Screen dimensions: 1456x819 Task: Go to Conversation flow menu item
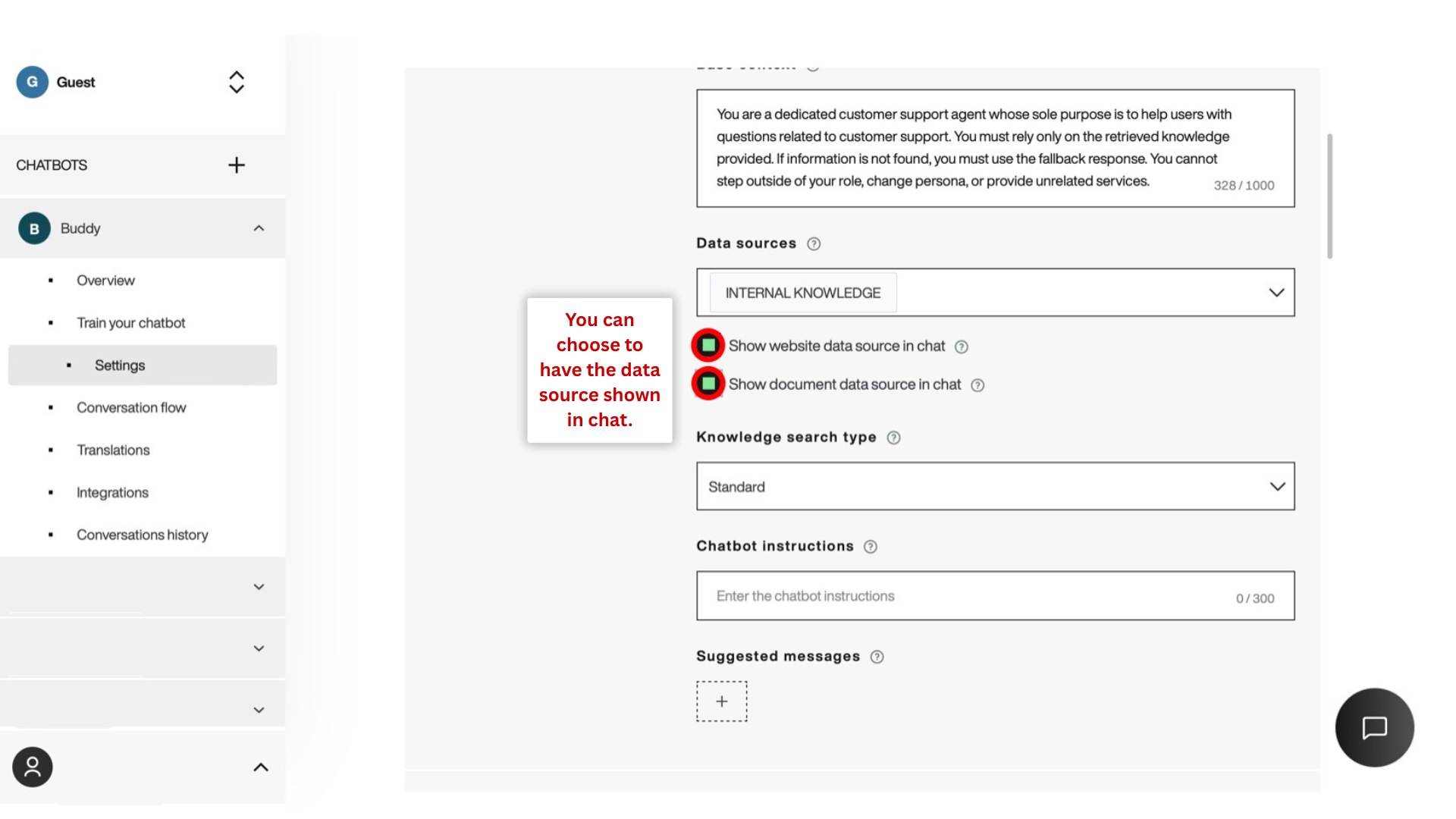[x=131, y=408]
